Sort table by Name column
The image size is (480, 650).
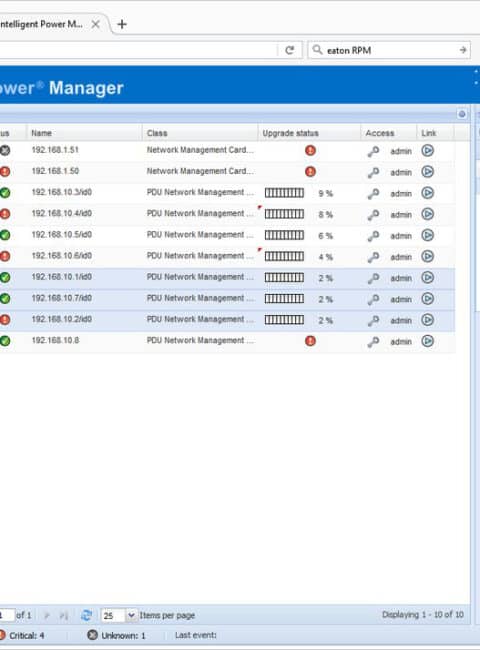85,133
